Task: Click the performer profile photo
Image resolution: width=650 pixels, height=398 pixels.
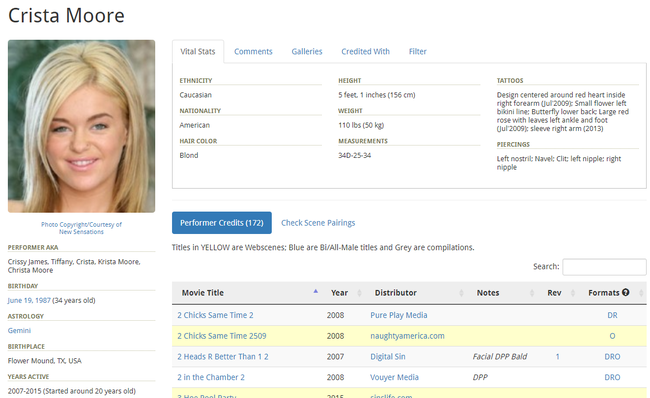Action: (x=81, y=126)
